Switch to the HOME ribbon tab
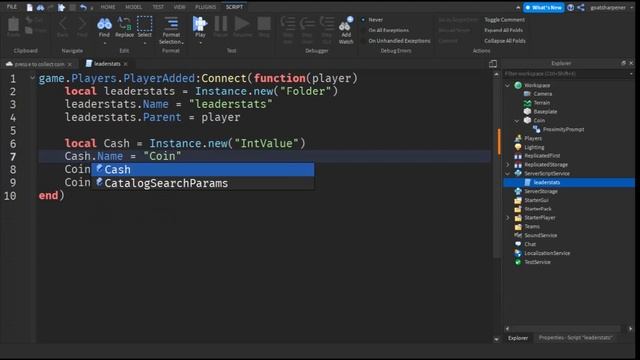This screenshot has width=640, height=360. (x=108, y=7)
